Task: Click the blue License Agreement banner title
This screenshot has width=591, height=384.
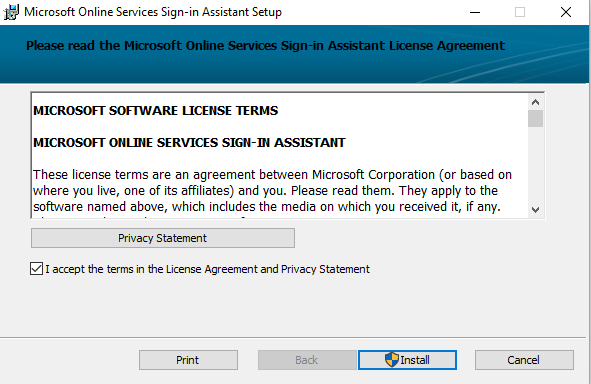Action: click(265, 46)
